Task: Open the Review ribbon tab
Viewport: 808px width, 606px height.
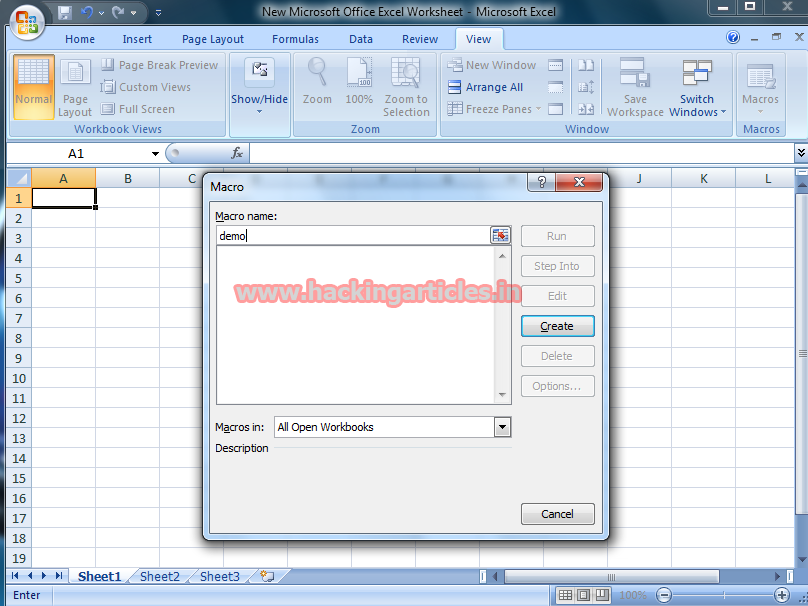Action: [420, 39]
